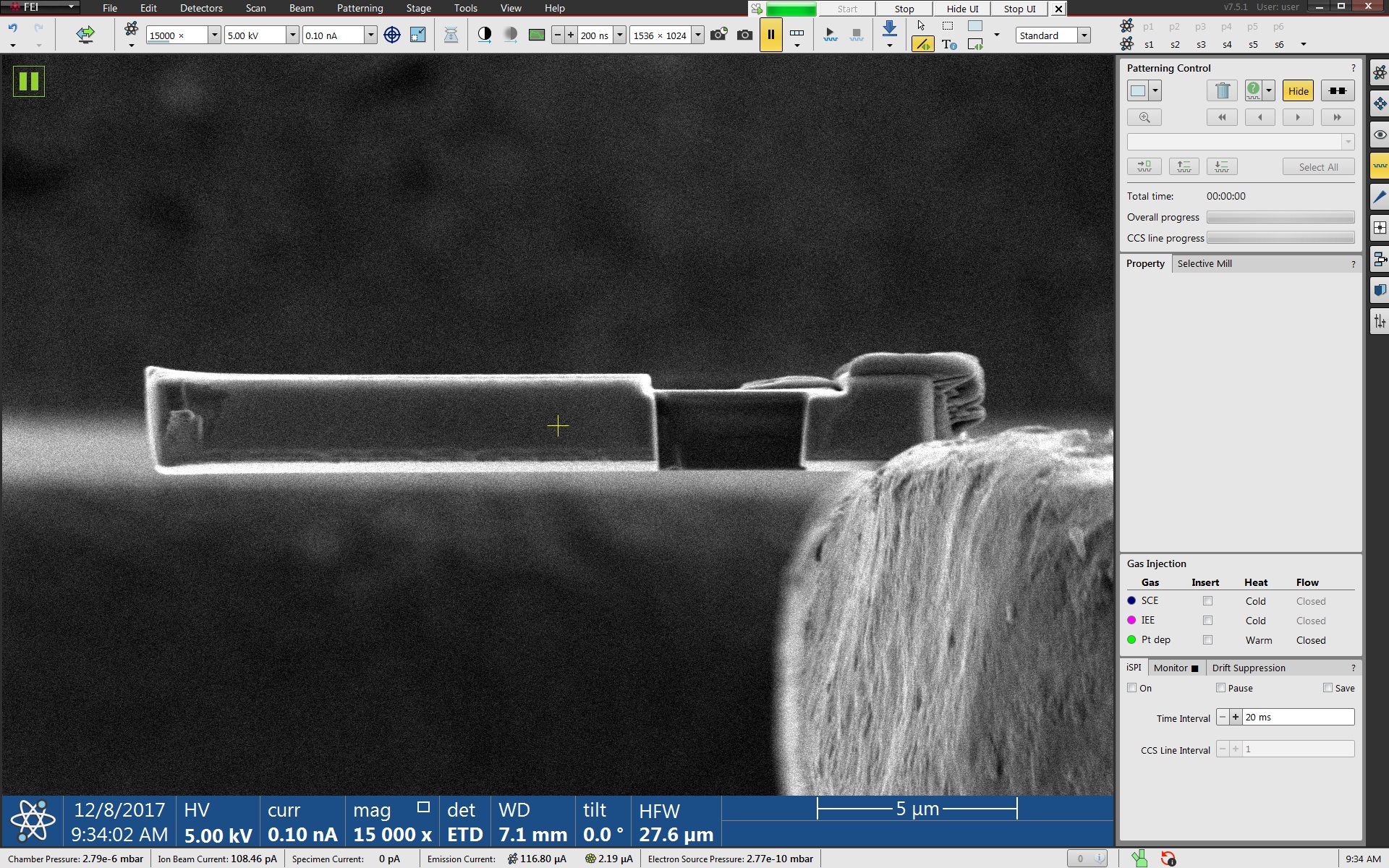Click the trash delete pattern icon
Image resolution: width=1389 pixels, height=868 pixels.
tap(1222, 90)
